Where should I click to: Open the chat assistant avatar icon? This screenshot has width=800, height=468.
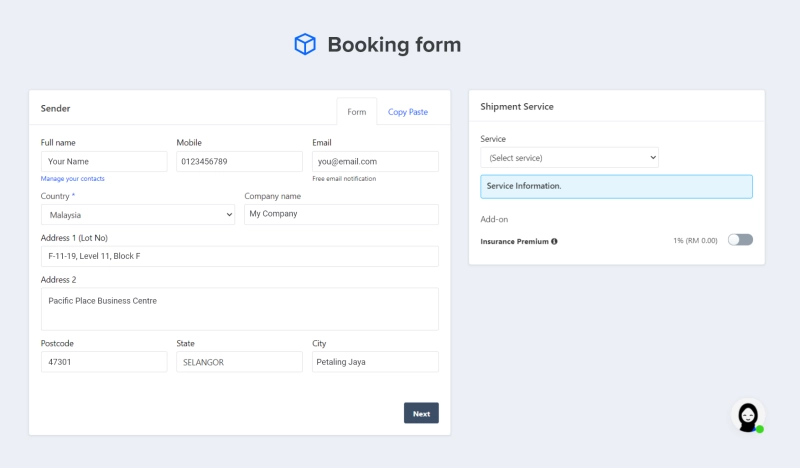(x=748, y=416)
